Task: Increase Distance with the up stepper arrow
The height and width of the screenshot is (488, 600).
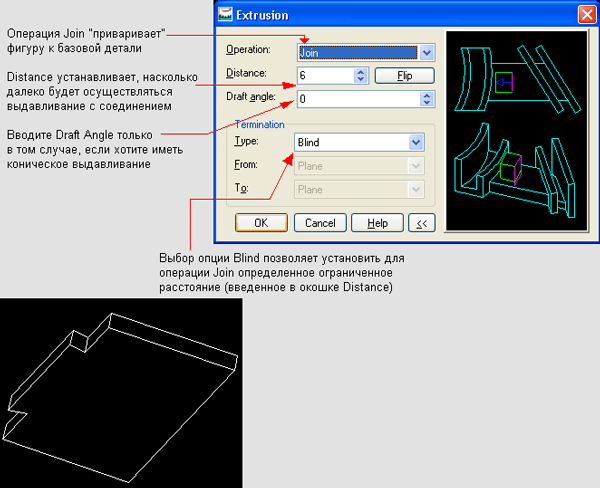Action: click(359, 71)
